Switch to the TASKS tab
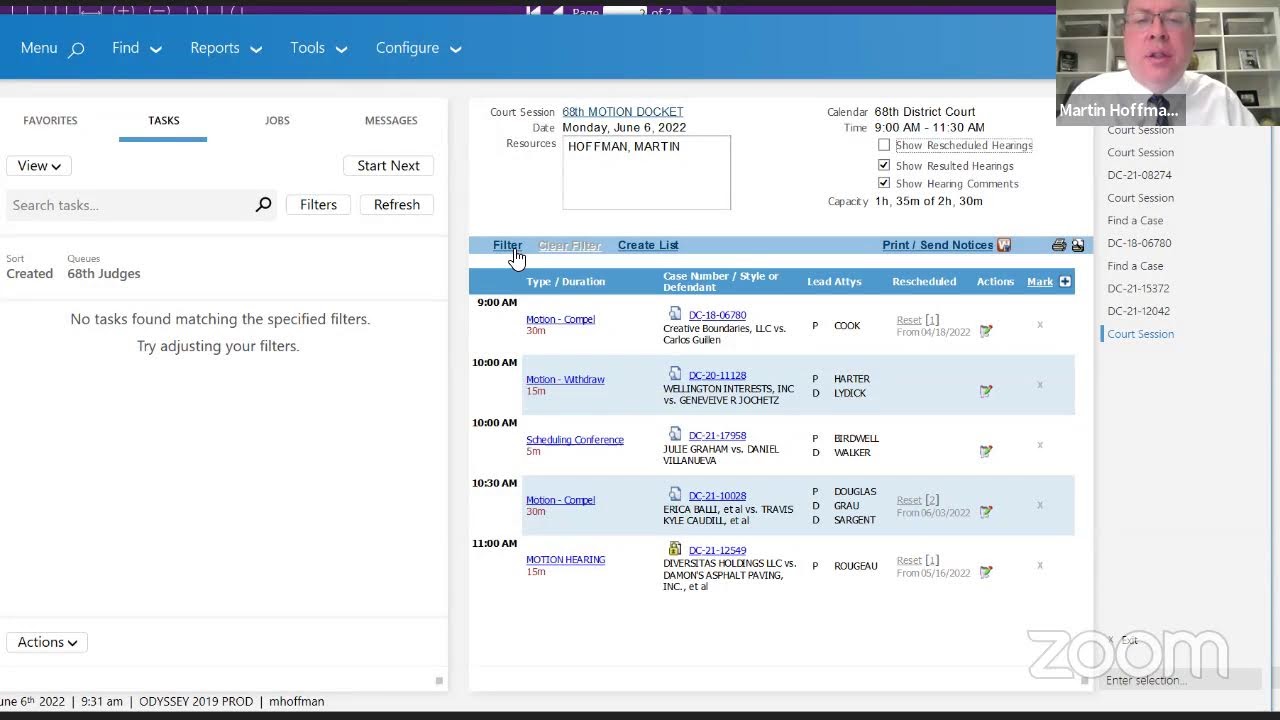This screenshot has width=1280, height=720. coord(164,120)
